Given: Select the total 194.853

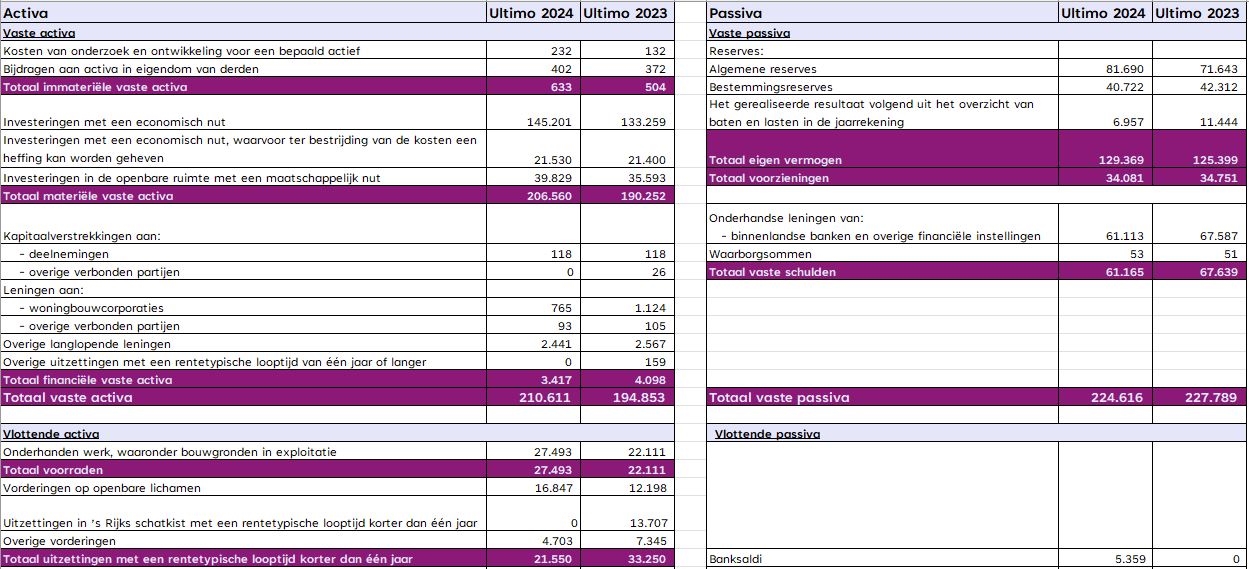Looking at the screenshot, I should [640, 397].
